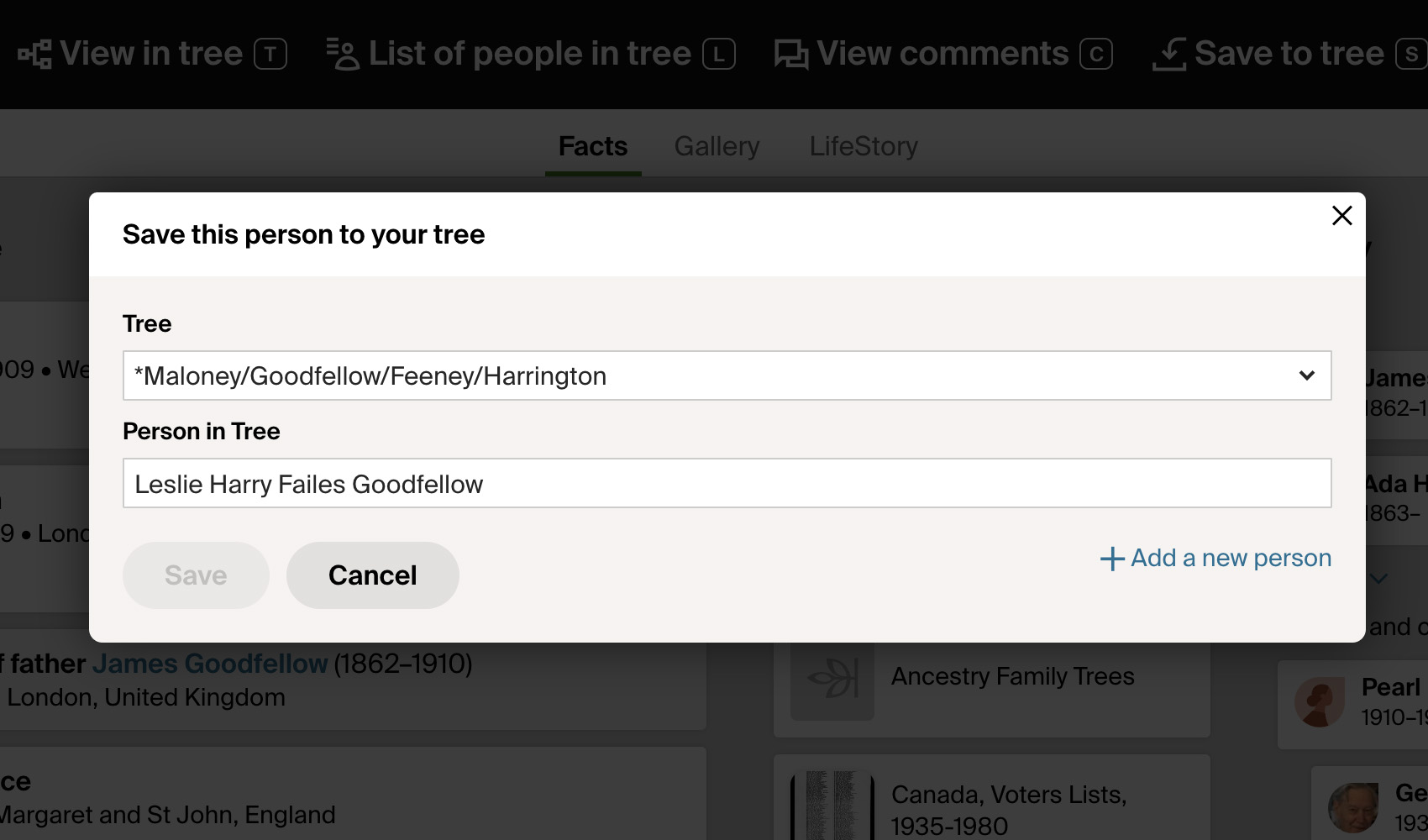Click the plus icon beside Add a new person
This screenshot has width=1428, height=840.
(x=1112, y=559)
